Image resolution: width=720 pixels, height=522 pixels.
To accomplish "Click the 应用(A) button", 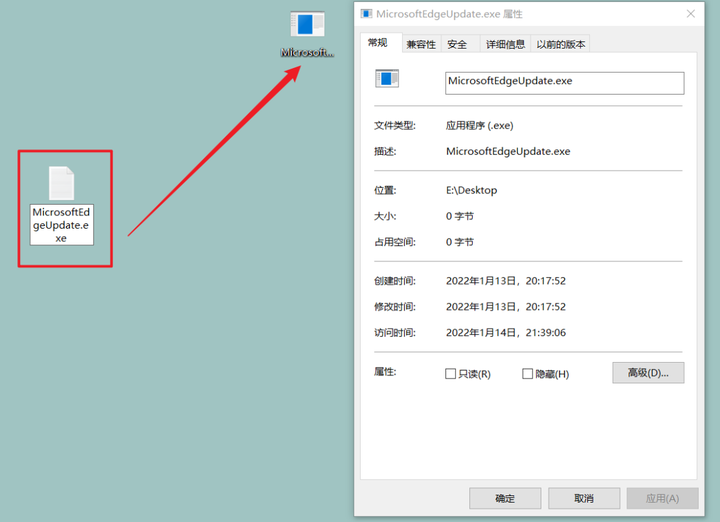I will point(663,498).
